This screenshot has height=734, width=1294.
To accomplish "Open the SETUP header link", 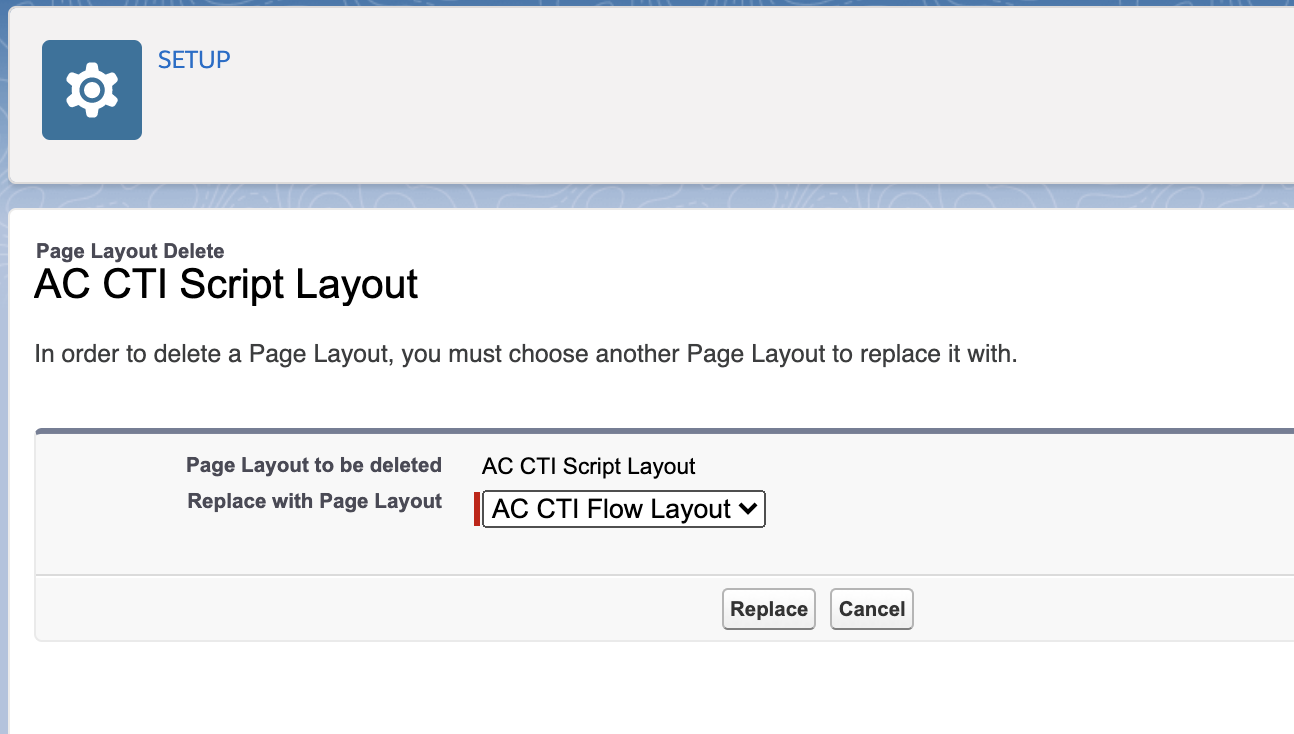I will 194,60.
